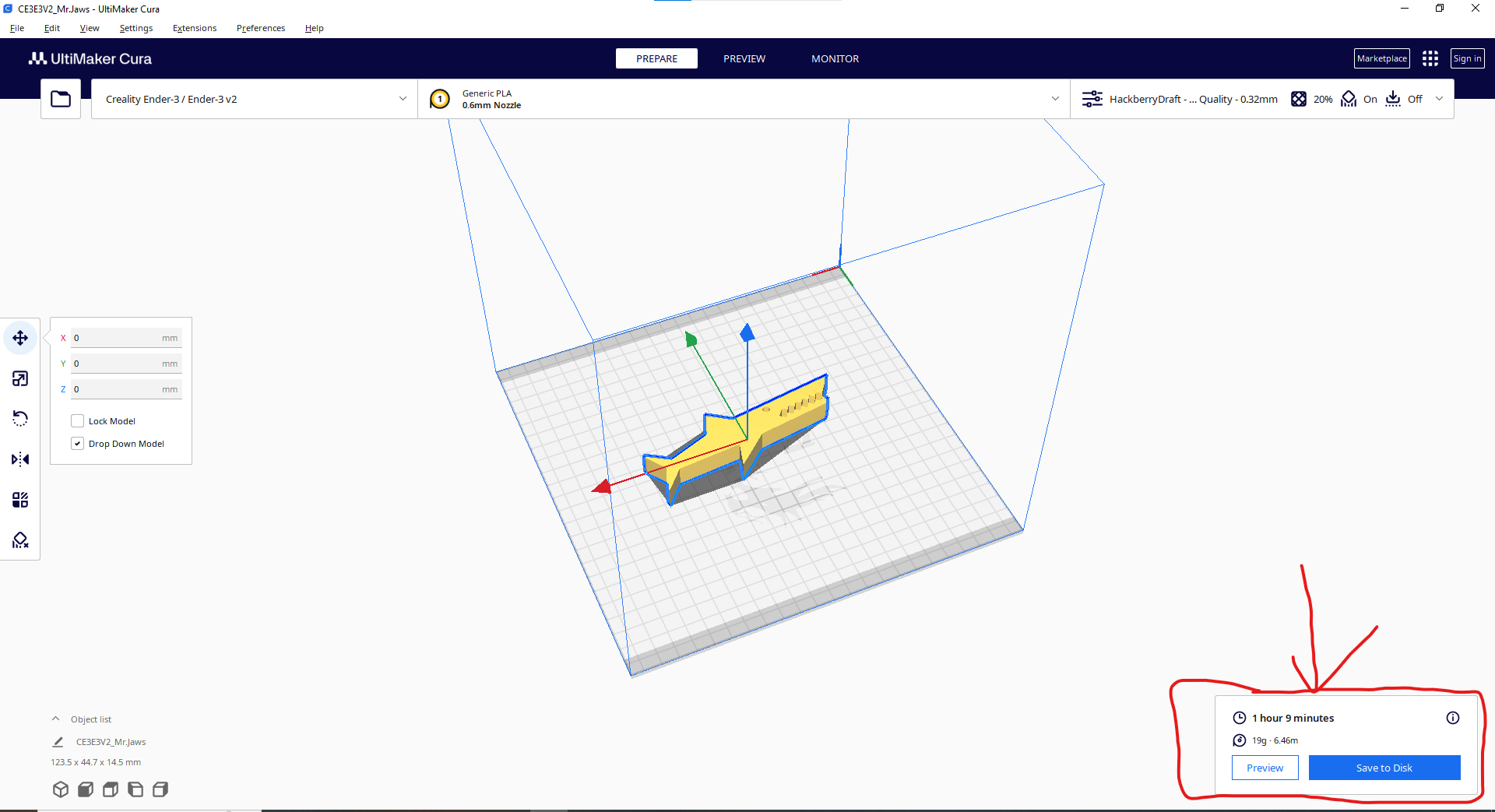
Task: Click the X position input field
Action: click(x=126, y=338)
